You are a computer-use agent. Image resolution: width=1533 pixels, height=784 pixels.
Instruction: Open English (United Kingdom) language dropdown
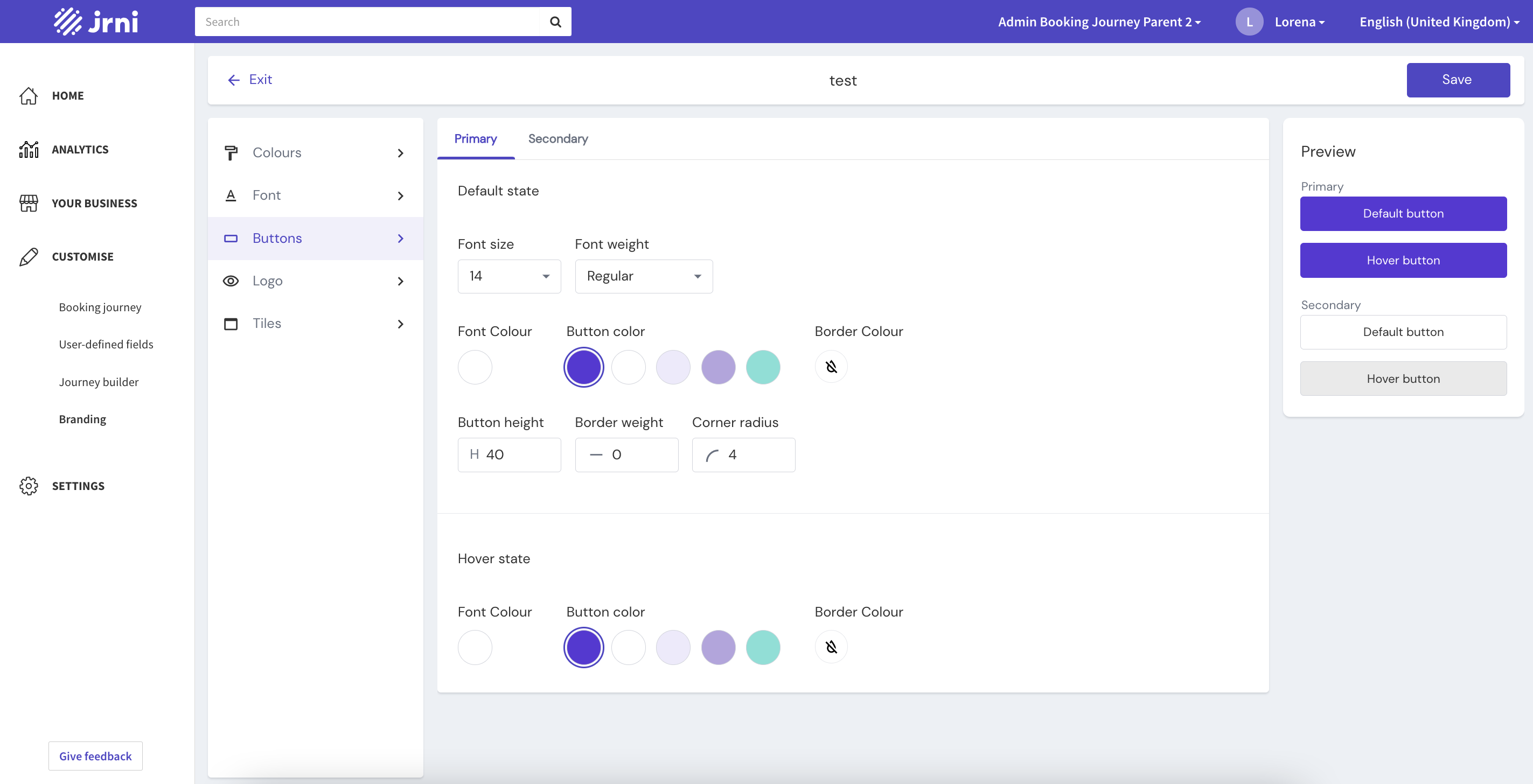pyautogui.click(x=1440, y=22)
